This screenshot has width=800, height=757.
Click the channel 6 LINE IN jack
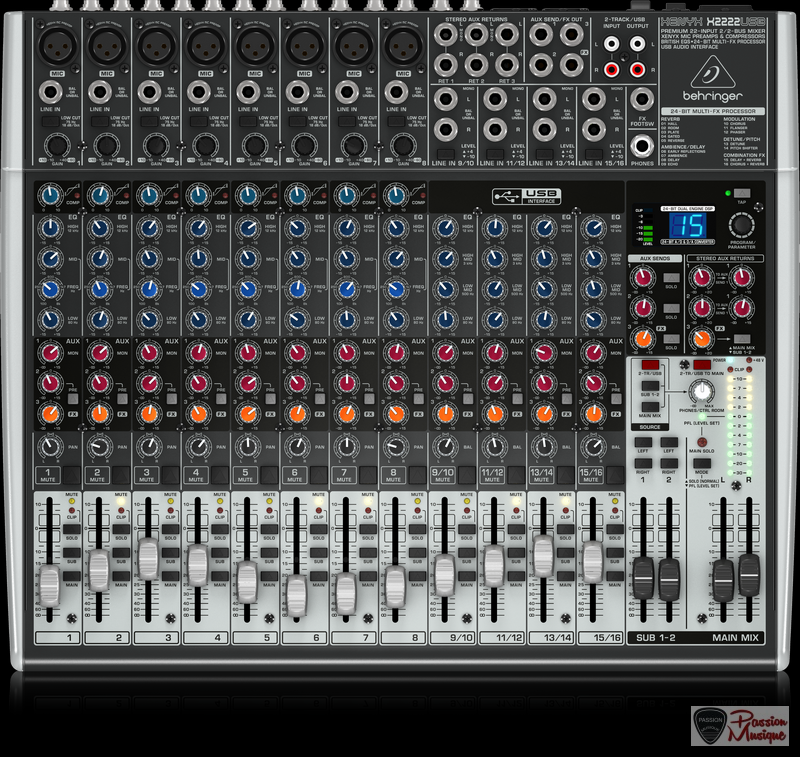pyautogui.click(x=297, y=92)
